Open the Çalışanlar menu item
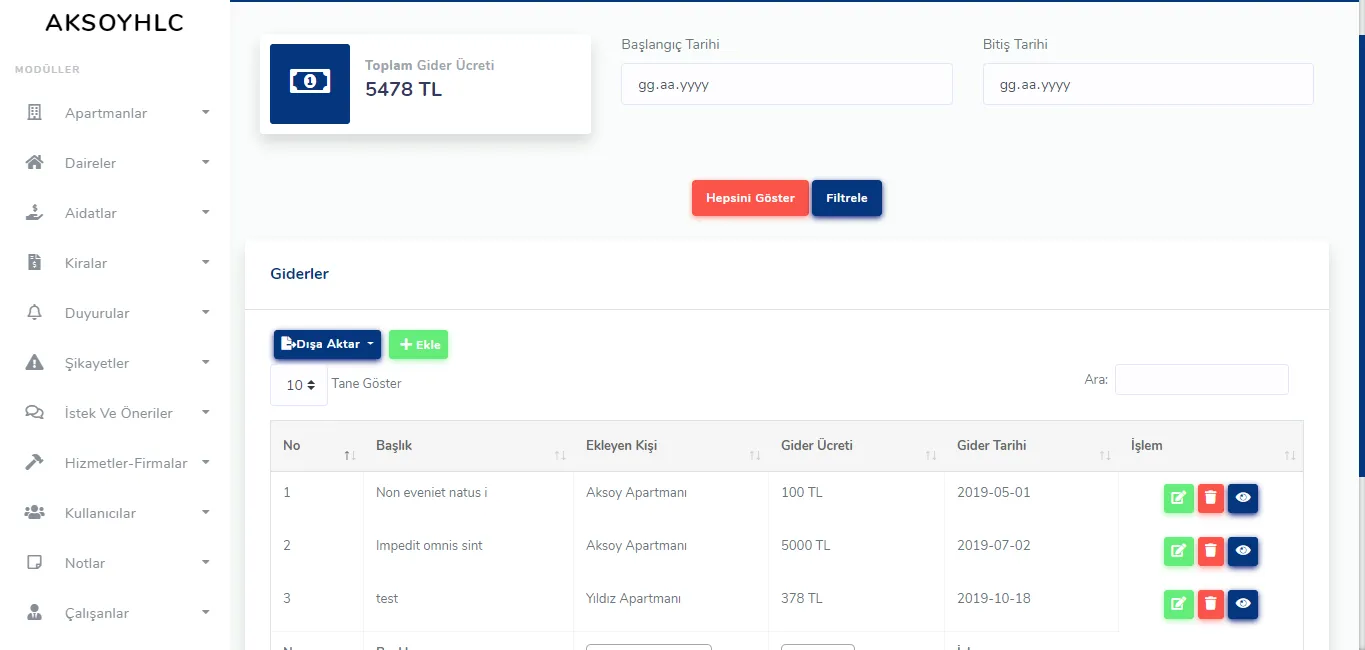Screen dimensions: 1365x650 click(115, 613)
